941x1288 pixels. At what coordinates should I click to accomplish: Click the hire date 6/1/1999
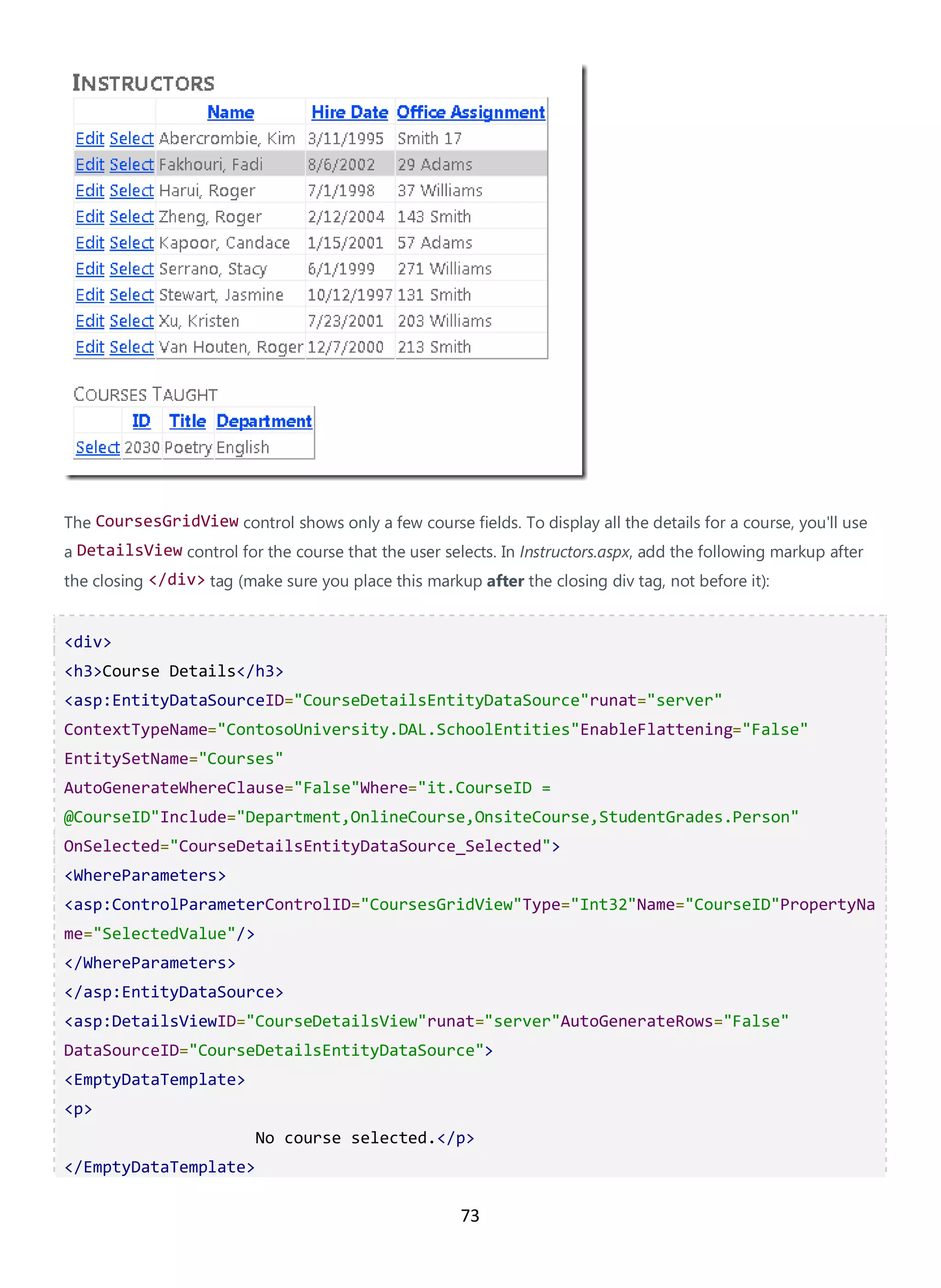tap(341, 269)
